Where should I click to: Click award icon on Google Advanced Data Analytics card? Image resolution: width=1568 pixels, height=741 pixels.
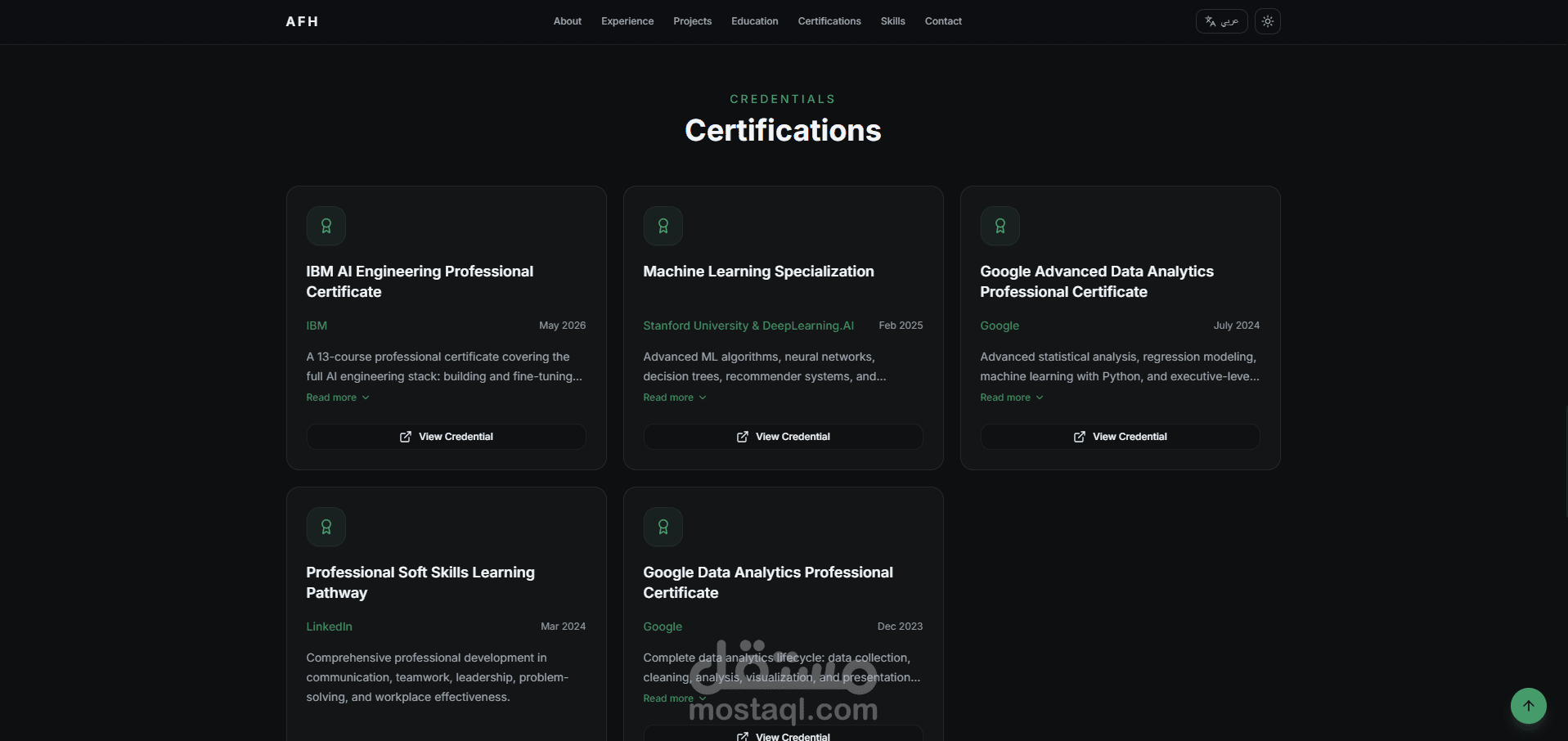coord(1000,226)
